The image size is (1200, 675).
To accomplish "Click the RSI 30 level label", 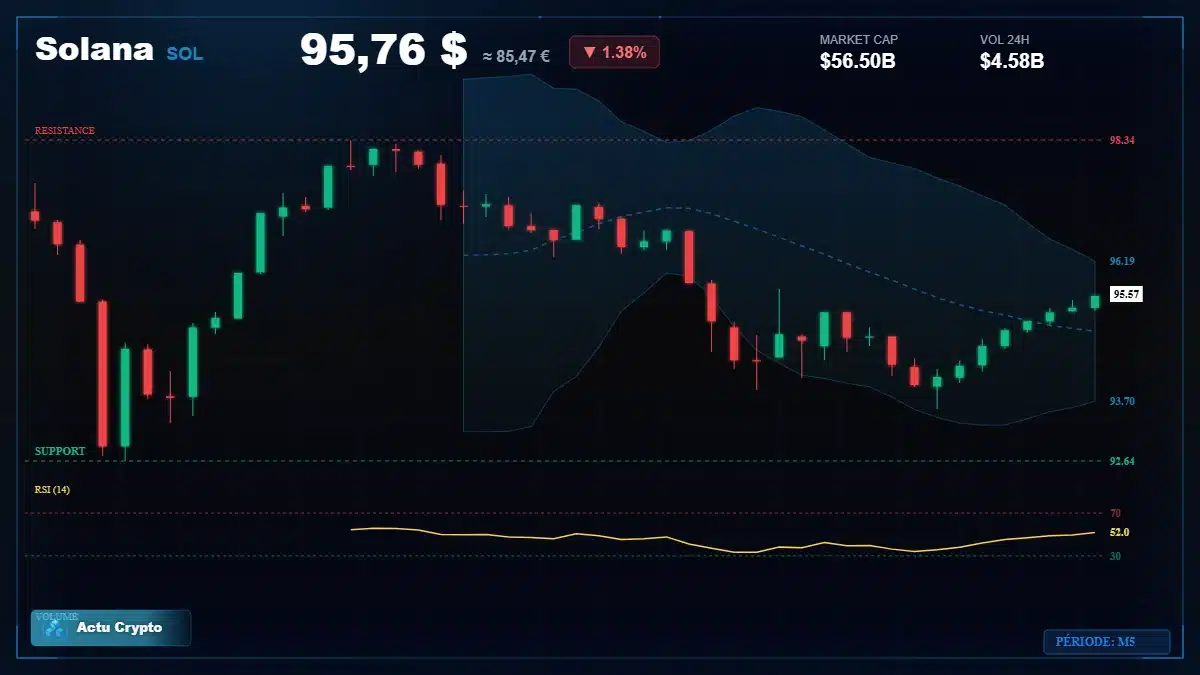I will (x=1115, y=556).
